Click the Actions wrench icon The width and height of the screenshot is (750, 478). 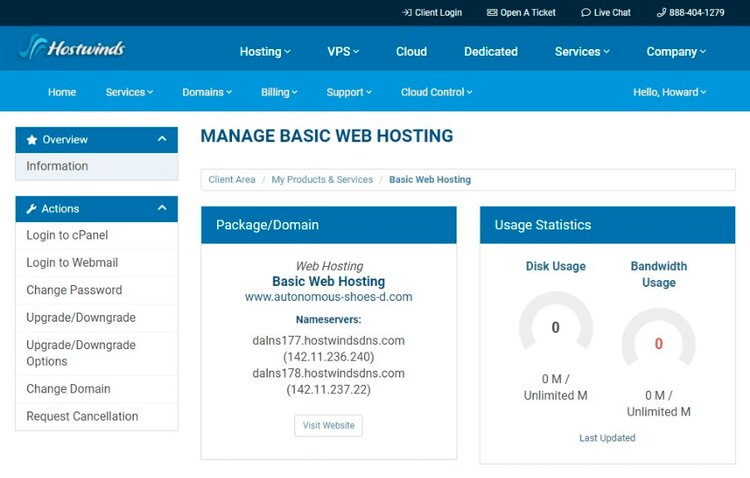pos(32,209)
